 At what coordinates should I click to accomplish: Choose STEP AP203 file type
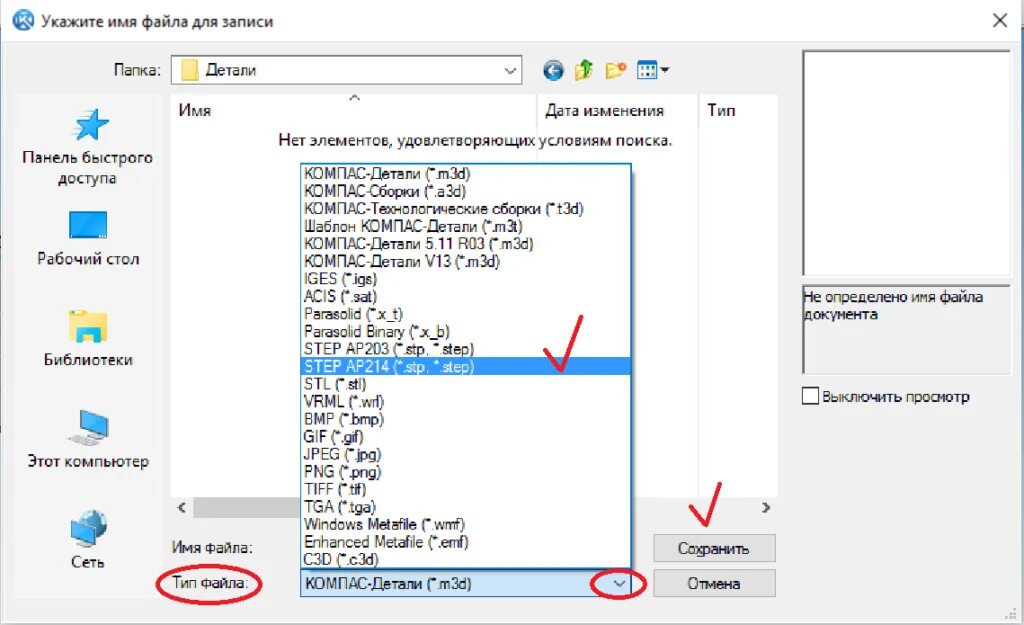coord(466,349)
